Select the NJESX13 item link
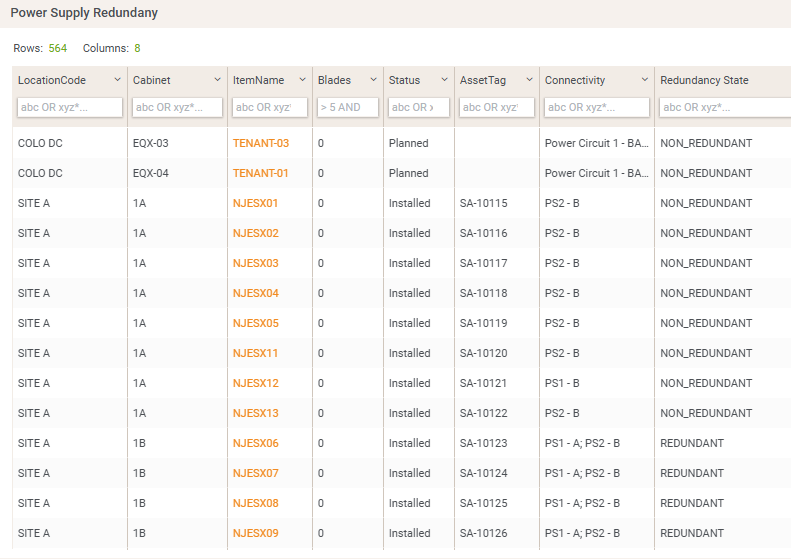 [x=256, y=413]
